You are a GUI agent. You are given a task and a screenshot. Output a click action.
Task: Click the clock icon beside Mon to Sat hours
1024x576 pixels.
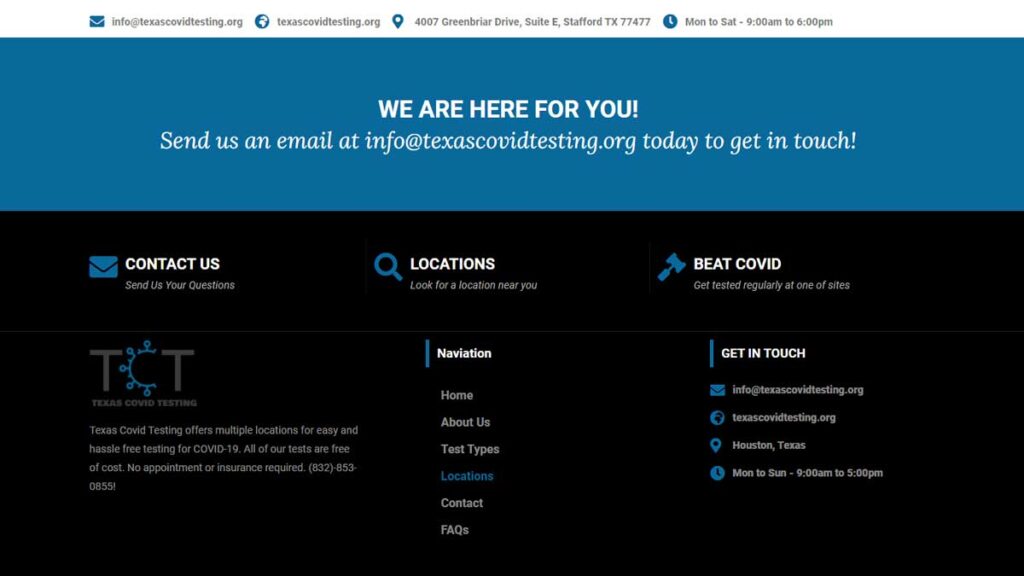tap(670, 22)
